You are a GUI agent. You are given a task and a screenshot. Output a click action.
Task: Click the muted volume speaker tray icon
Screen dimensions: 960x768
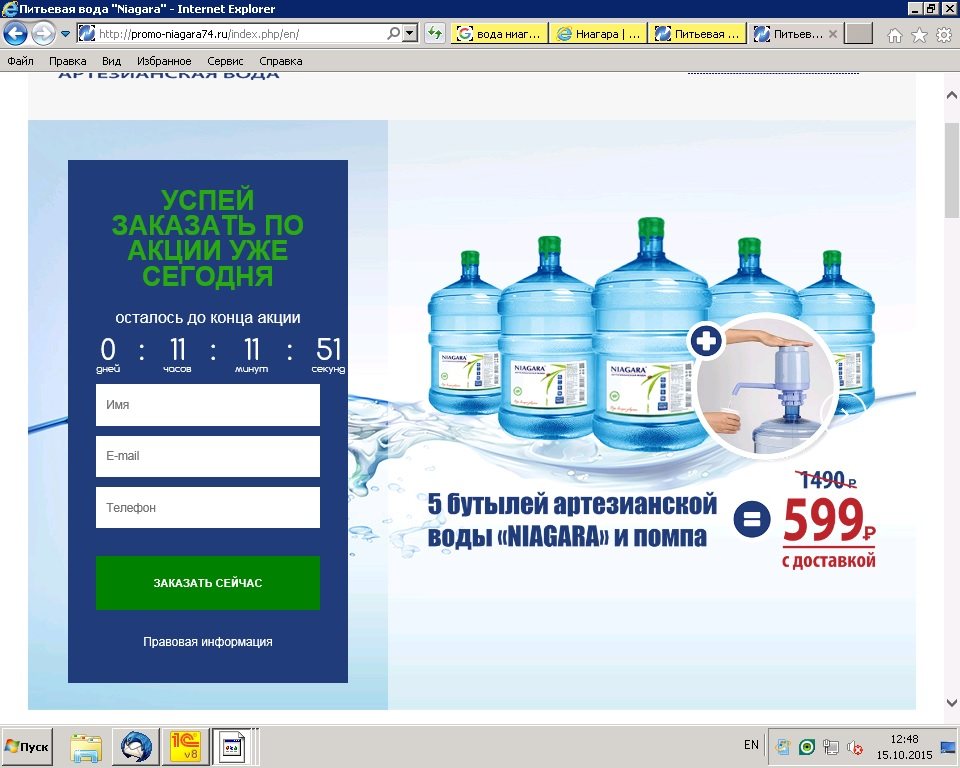click(855, 747)
